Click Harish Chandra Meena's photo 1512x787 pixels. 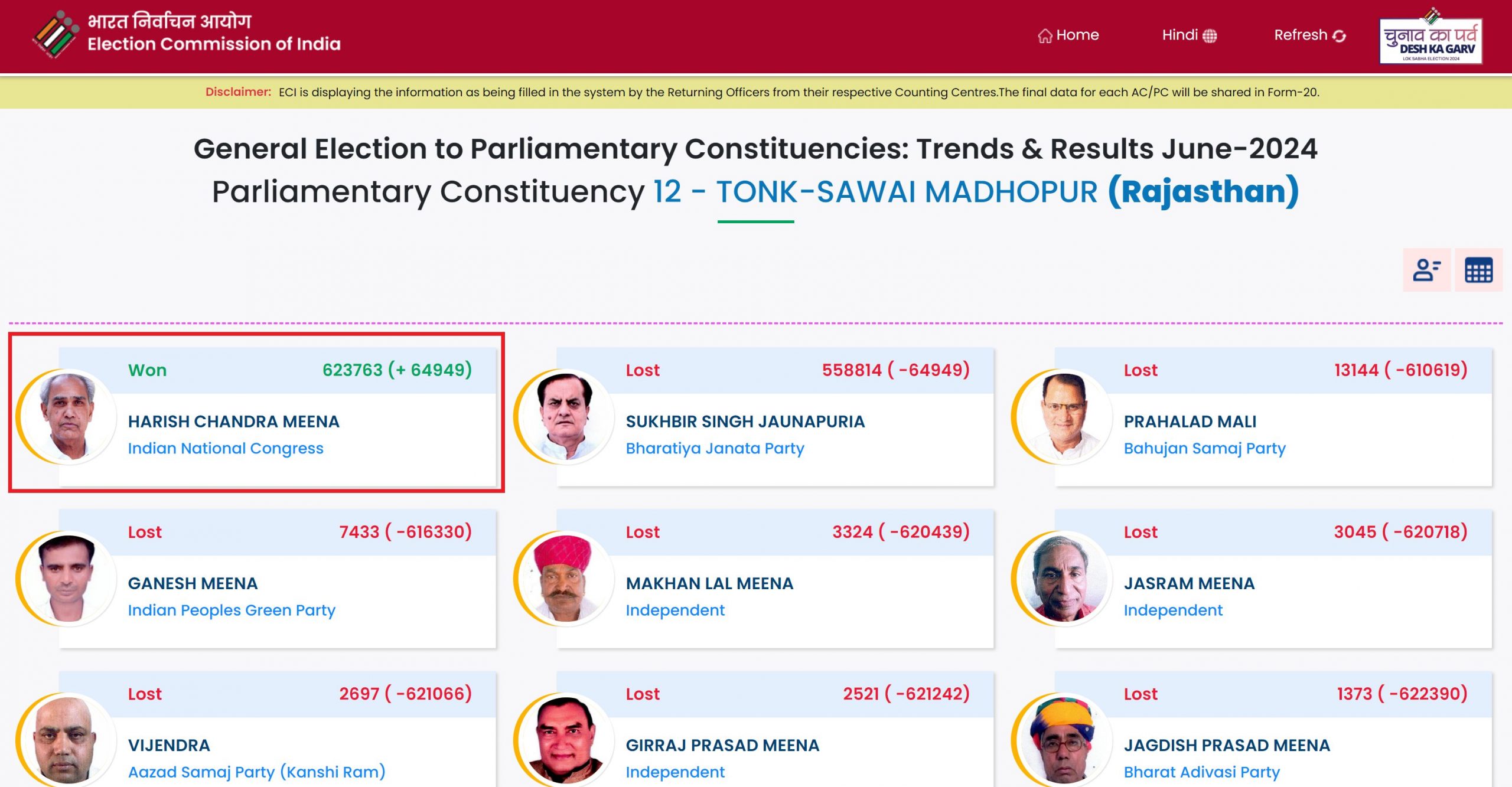pyautogui.click(x=69, y=417)
